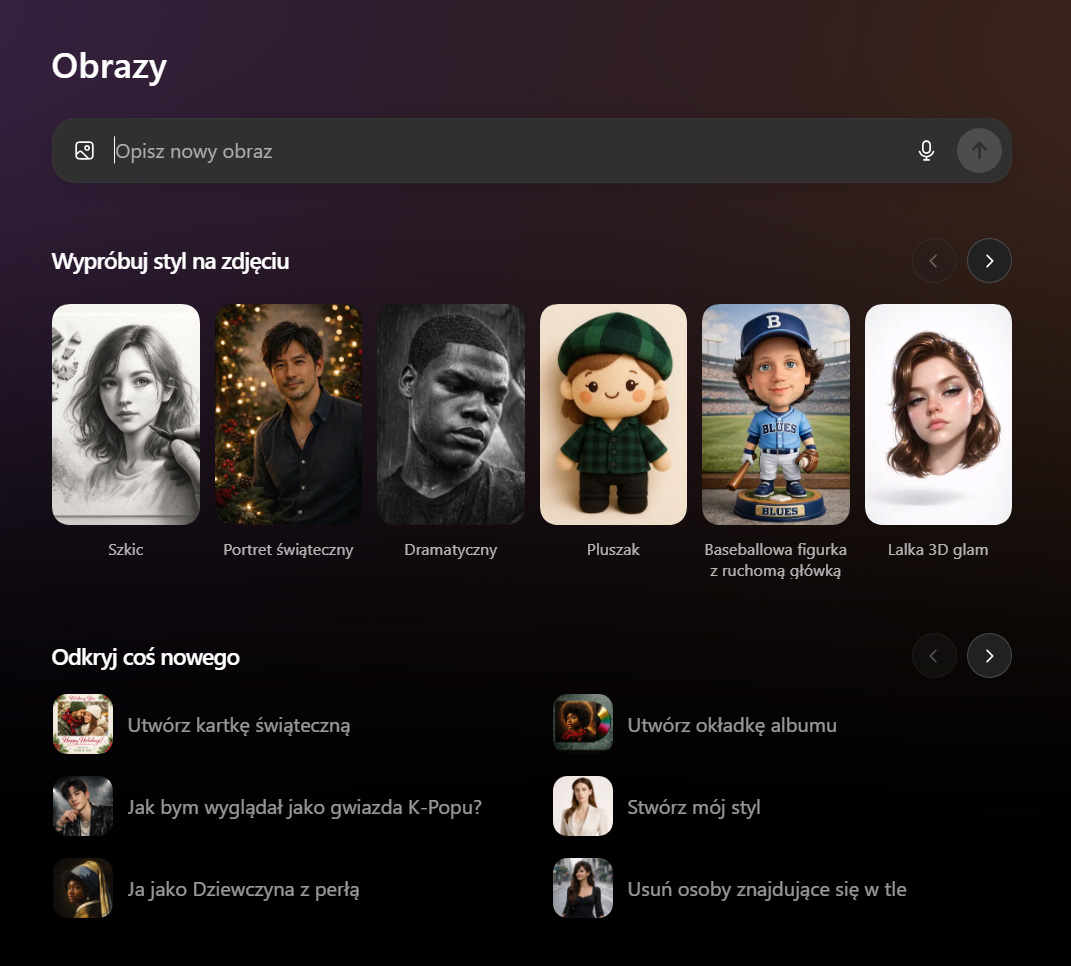Open the Baseballowa figurka style
Viewport: 1071px width, 966px height.
tap(776, 414)
